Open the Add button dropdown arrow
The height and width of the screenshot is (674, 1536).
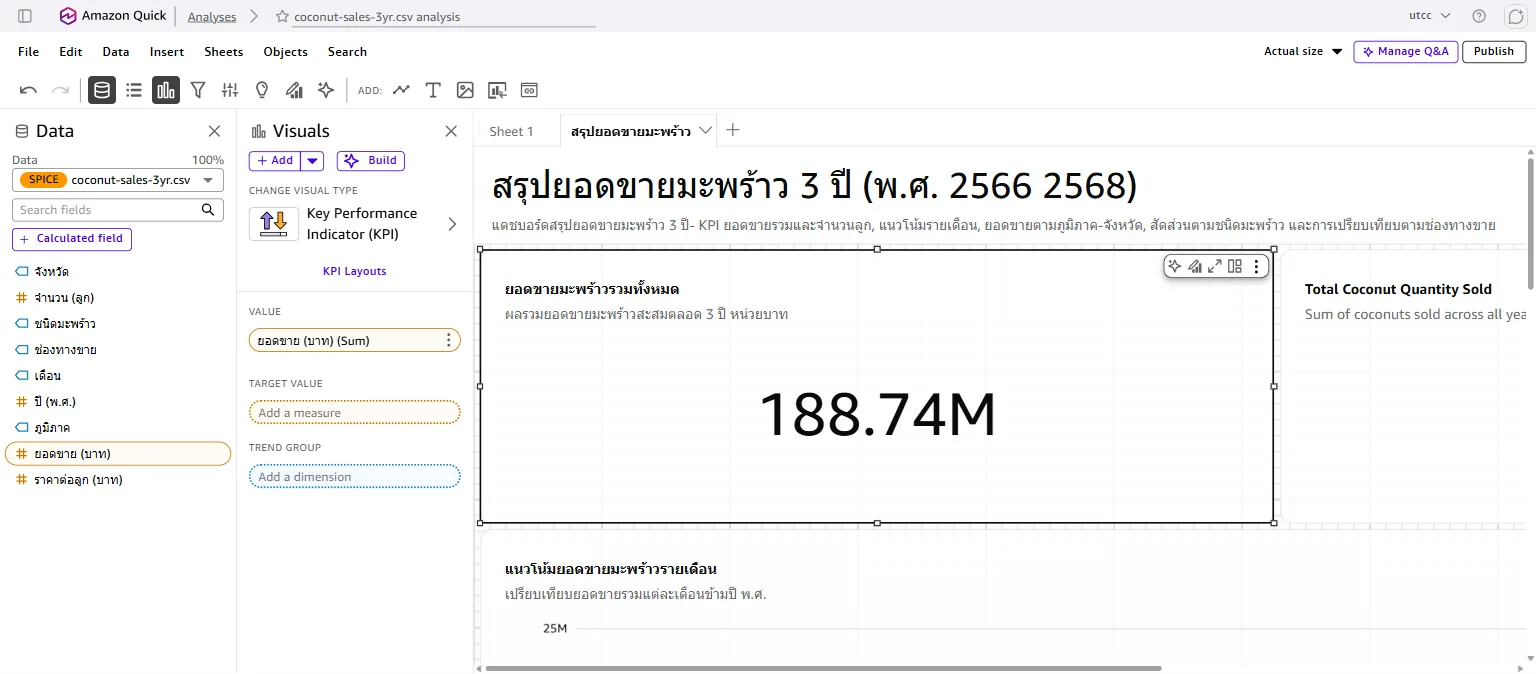point(312,160)
